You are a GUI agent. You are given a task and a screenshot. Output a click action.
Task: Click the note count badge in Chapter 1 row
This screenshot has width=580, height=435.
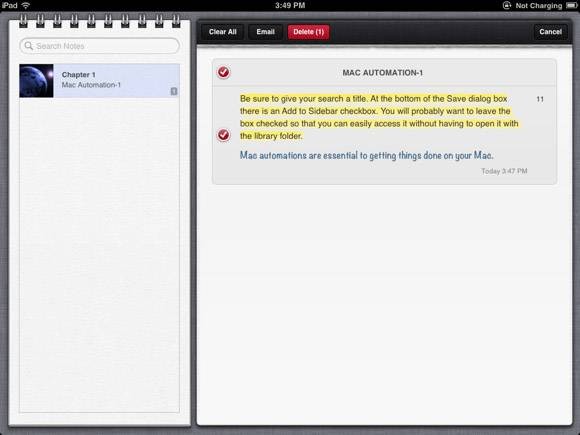pyautogui.click(x=174, y=91)
